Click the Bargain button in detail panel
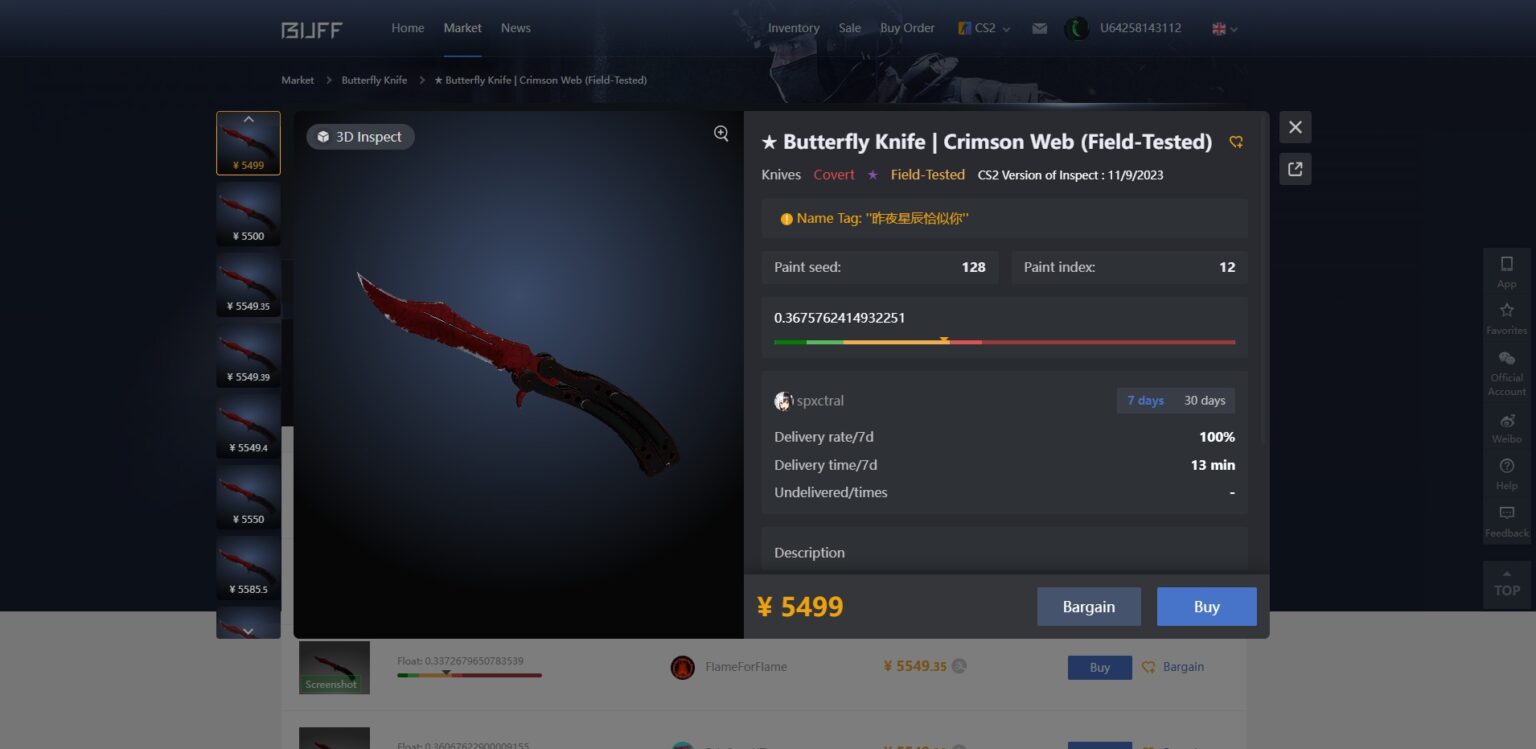This screenshot has width=1536, height=749. pos(1089,607)
